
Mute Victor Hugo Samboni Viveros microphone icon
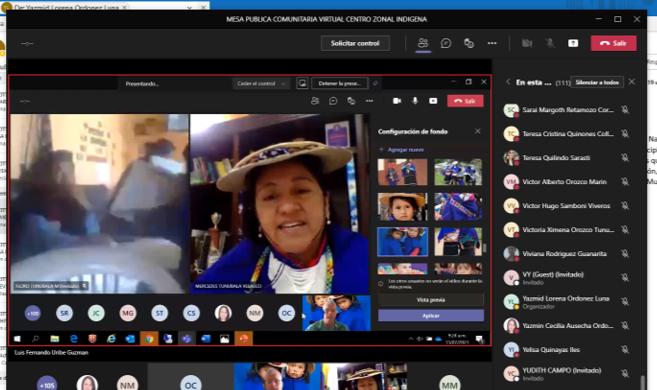[625, 206]
